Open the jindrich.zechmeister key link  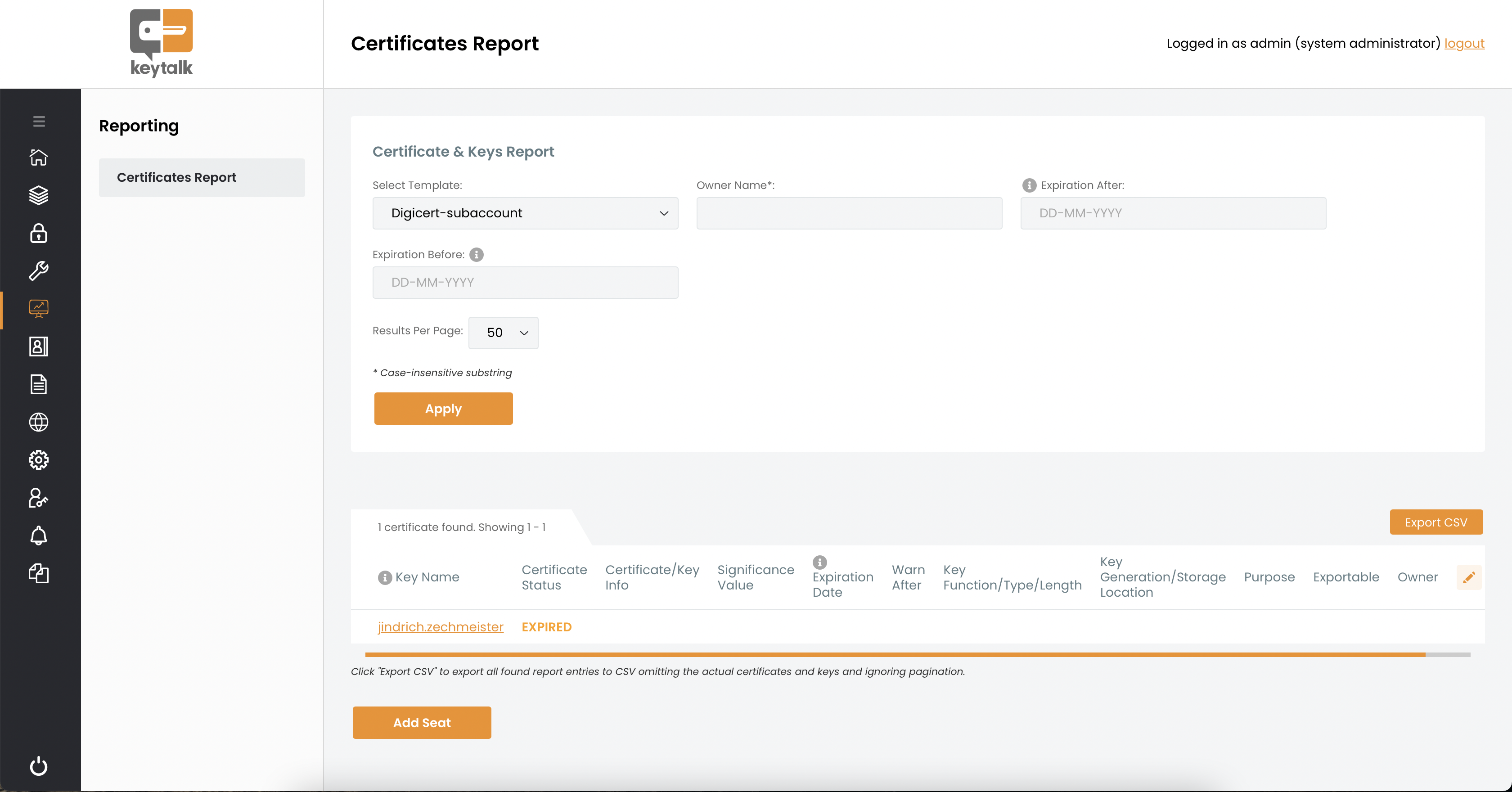pyautogui.click(x=440, y=627)
